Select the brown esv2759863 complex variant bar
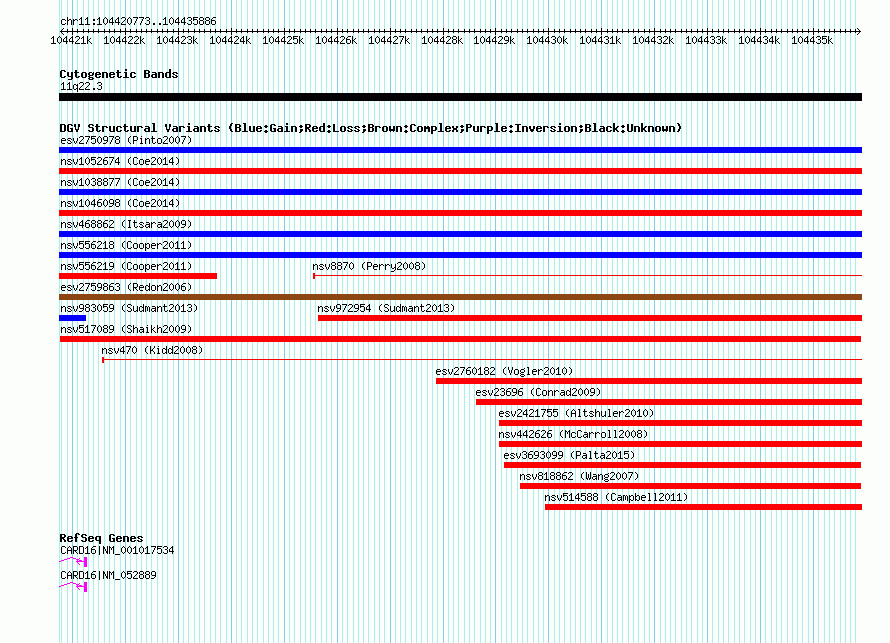Image resolution: width=890 pixels, height=643 pixels. (460, 297)
